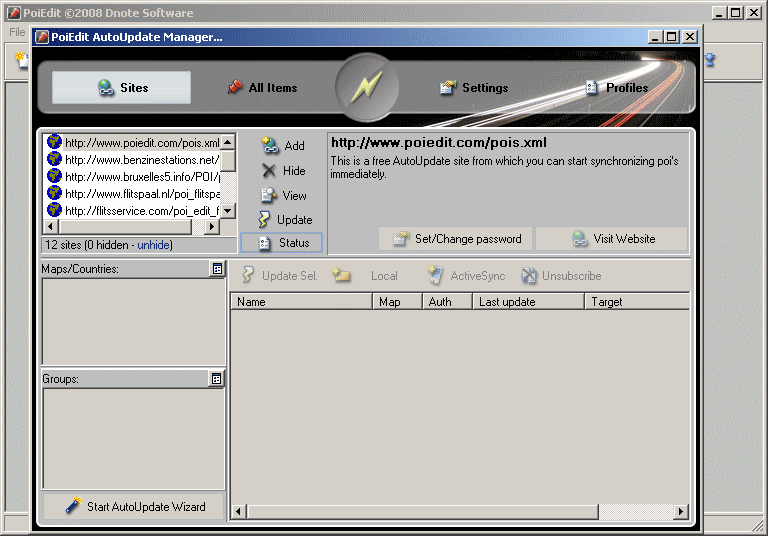Screen dimensions: 768x536
Task: Open the Maps/Countries panel options button
Action: (x=217, y=269)
